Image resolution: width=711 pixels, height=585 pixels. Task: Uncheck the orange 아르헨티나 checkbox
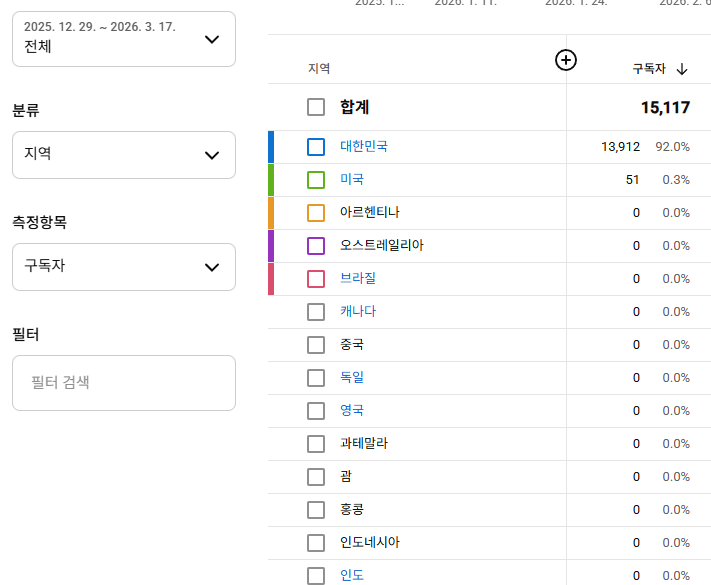pos(316,213)
